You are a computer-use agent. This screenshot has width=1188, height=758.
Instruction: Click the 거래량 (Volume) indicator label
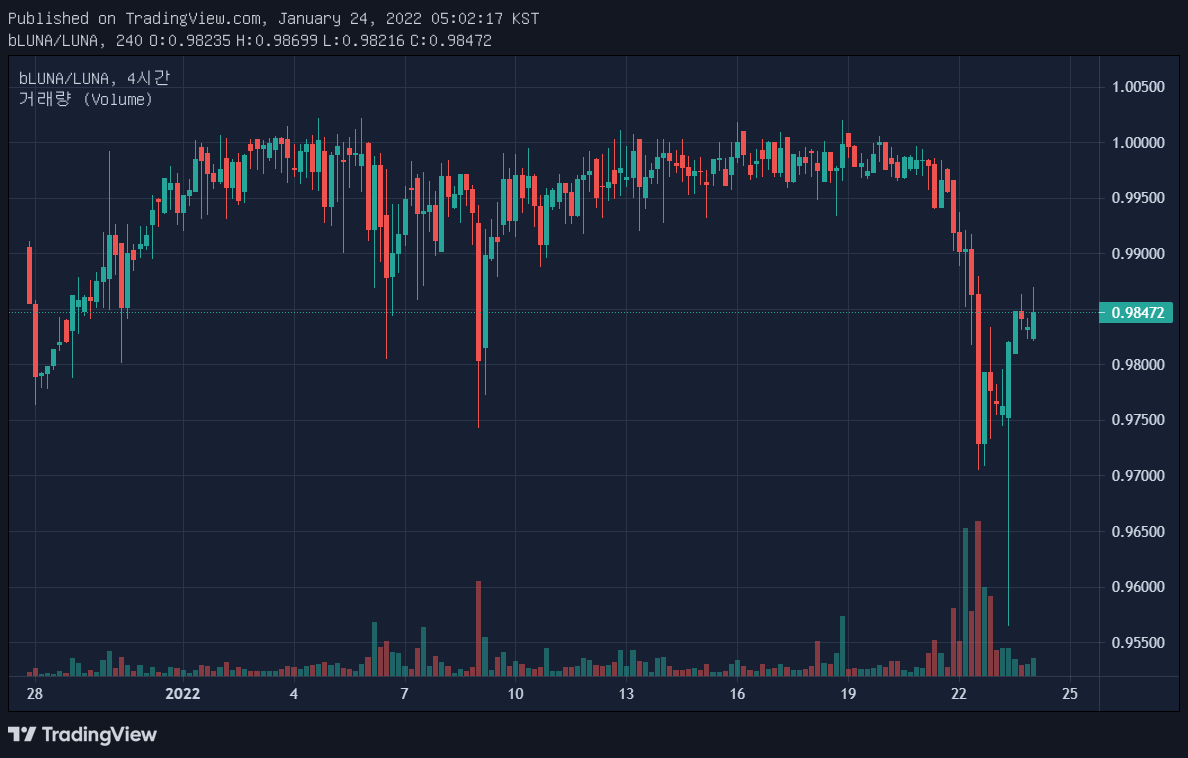coord(86,99)
